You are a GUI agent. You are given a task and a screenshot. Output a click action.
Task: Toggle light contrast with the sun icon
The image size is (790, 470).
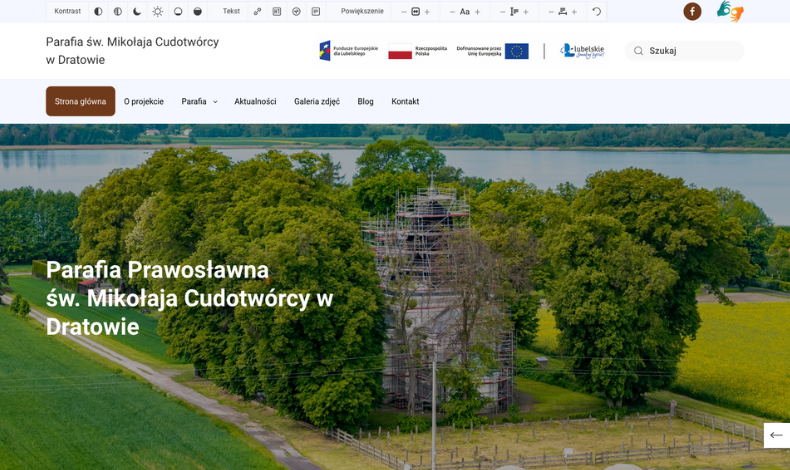[157, 12]
